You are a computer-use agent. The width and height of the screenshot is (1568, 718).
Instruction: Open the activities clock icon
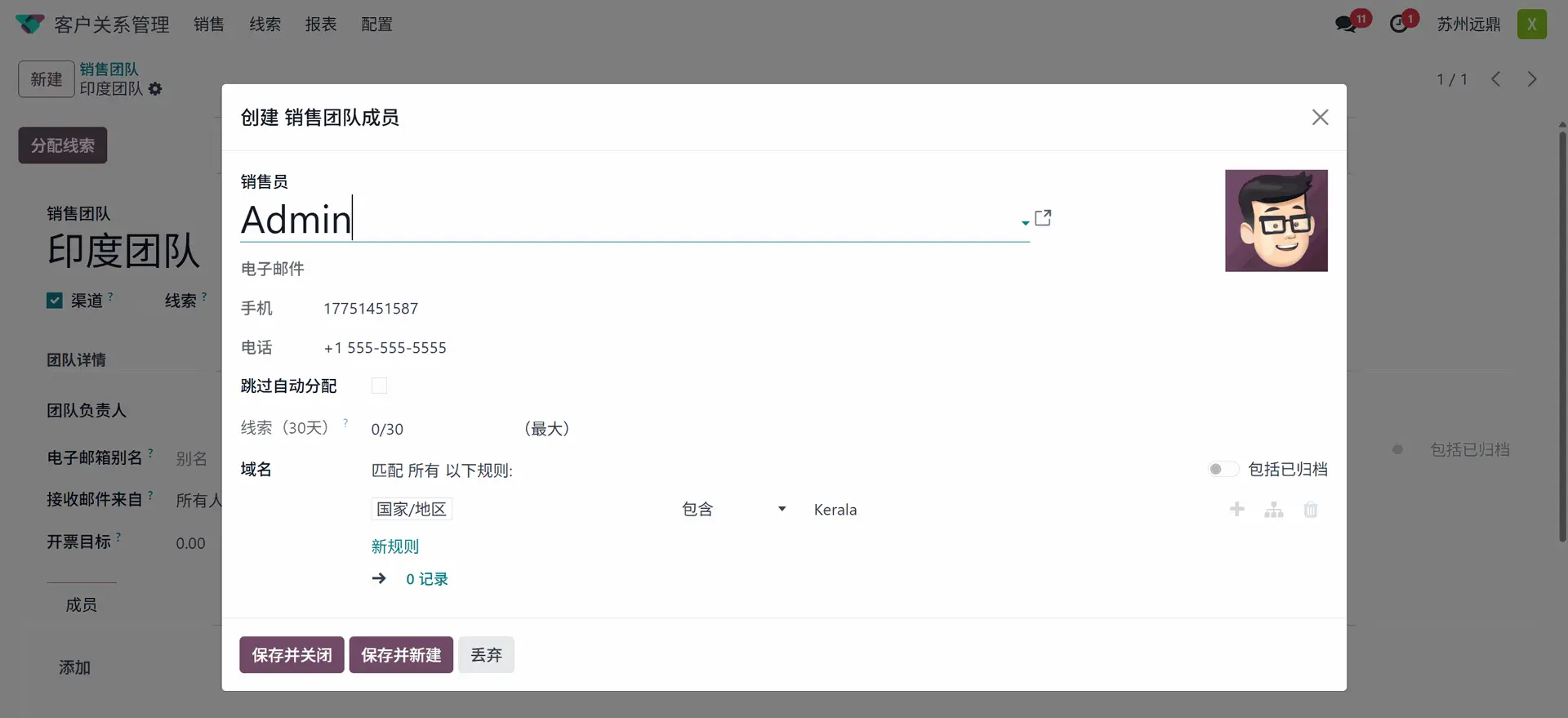pos(1399,25)
